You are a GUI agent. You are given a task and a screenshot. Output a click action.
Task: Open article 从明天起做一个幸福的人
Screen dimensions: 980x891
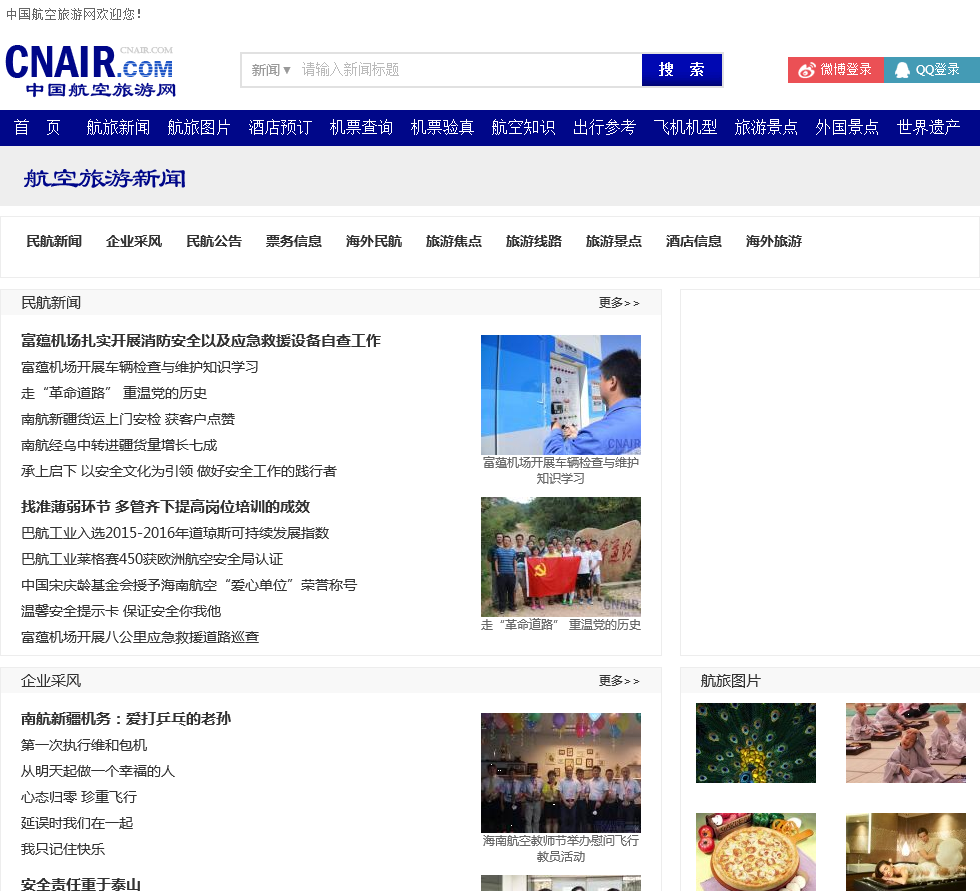(x=98, y=771)
